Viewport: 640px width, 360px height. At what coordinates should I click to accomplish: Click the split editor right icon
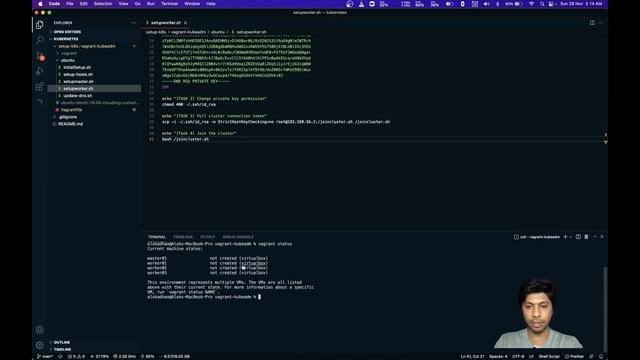pos(592,23)
